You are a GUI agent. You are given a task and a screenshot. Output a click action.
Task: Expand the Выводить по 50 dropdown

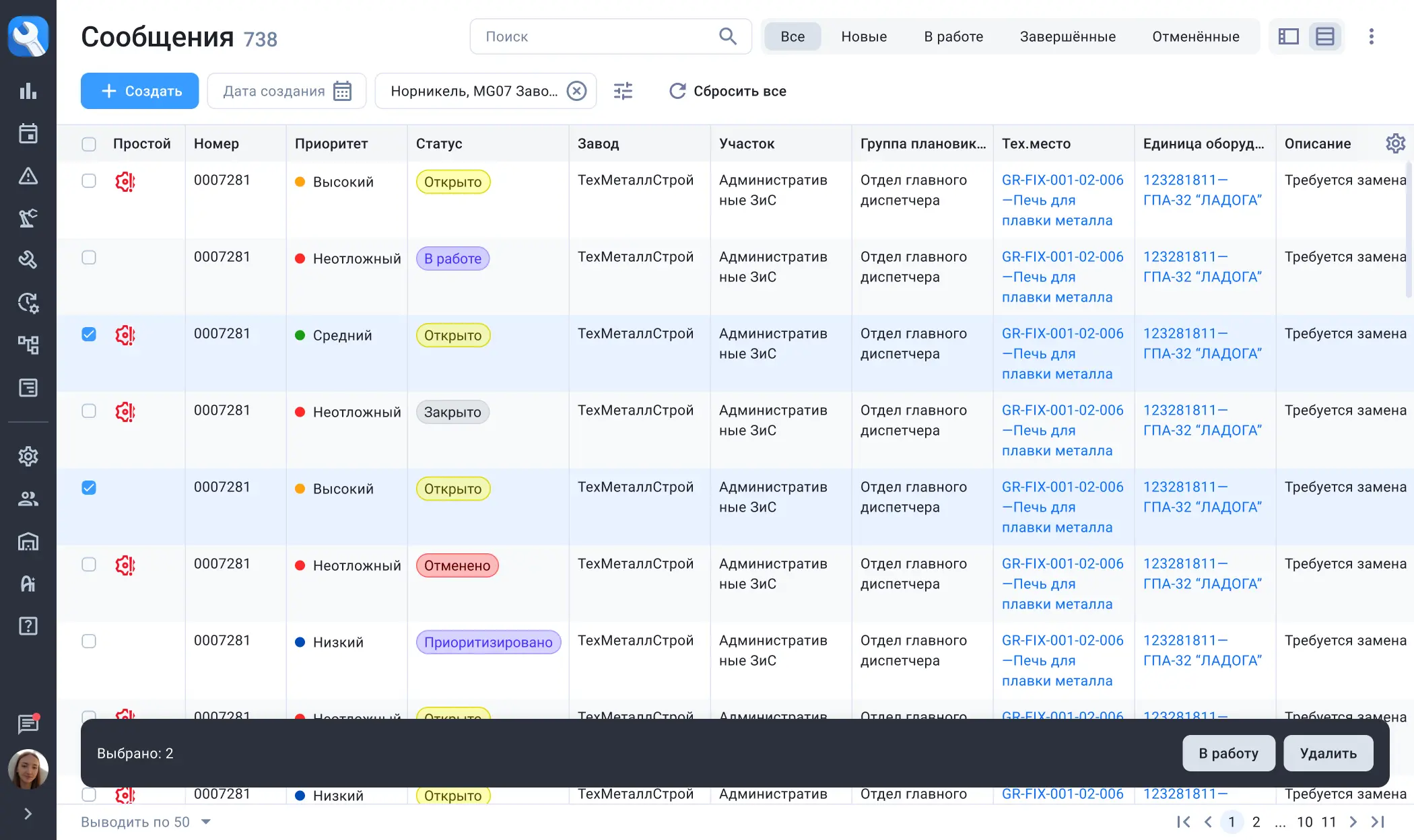coord(206,822)
